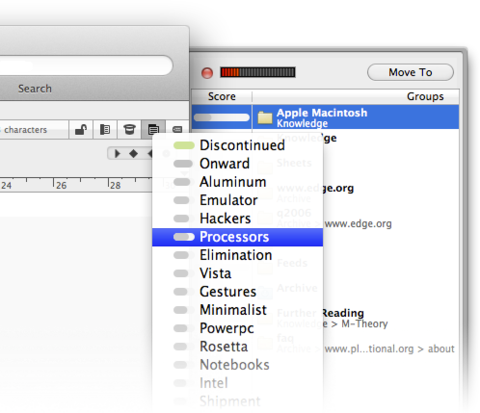Click the Move To button
The height and width of the screenshot is (413, 480).
coord(410,72)
